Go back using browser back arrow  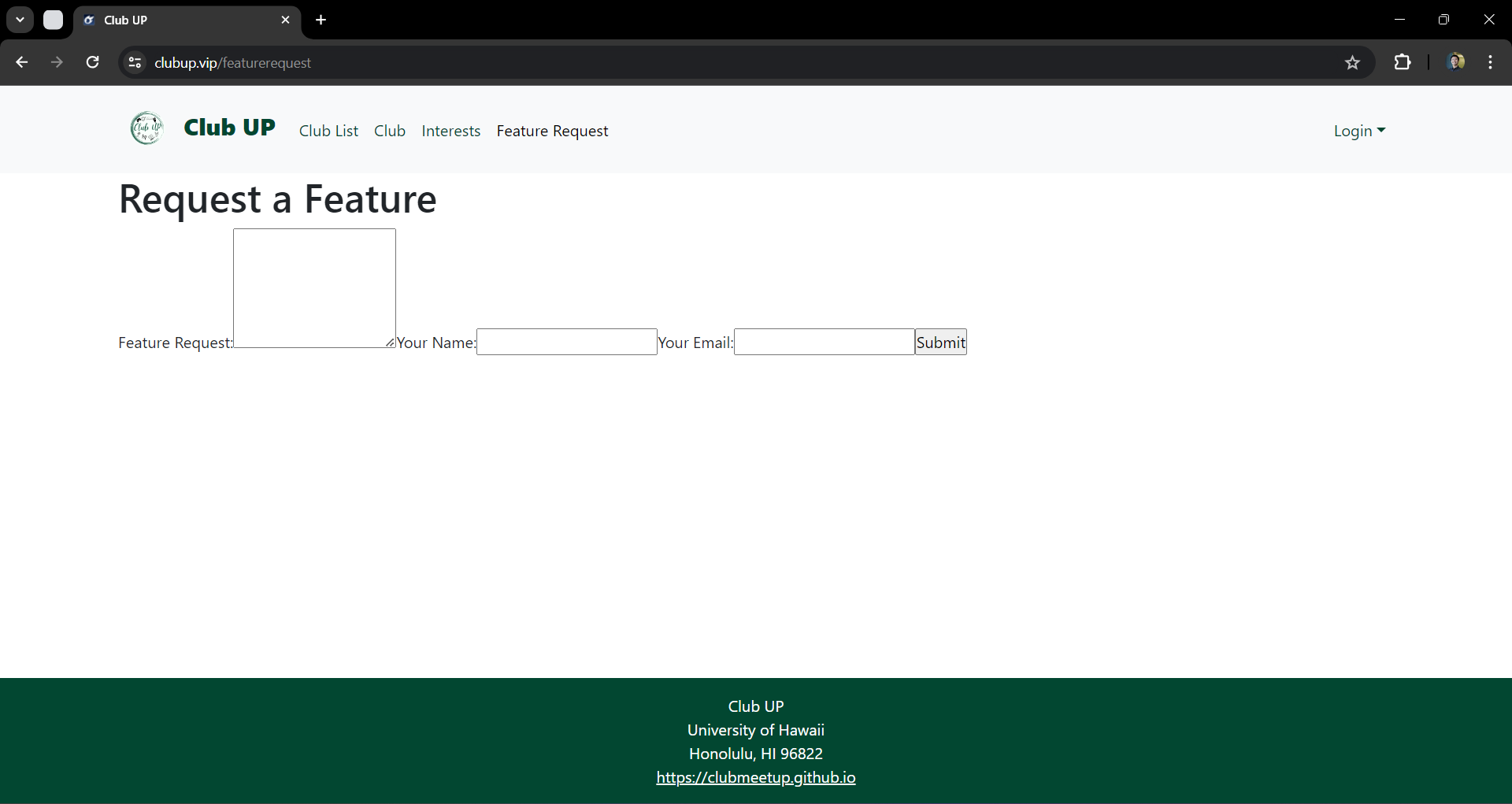point(22,62)
